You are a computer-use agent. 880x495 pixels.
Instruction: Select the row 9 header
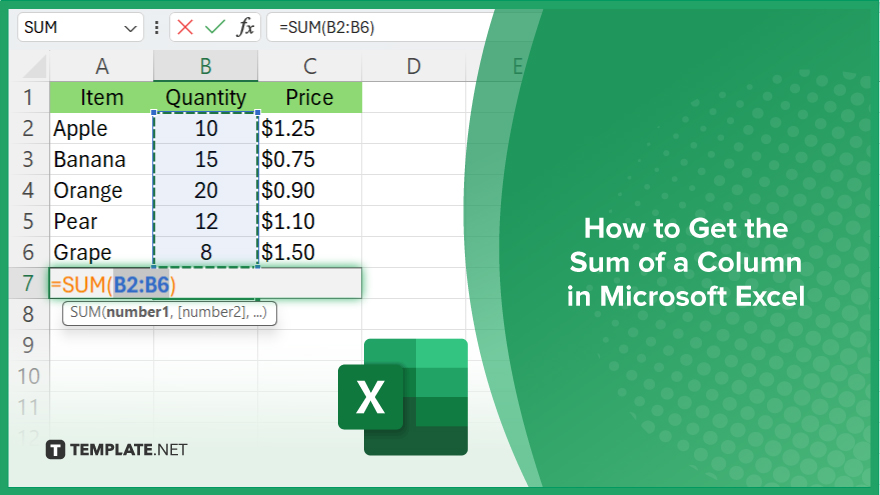(x=29, y=345)
